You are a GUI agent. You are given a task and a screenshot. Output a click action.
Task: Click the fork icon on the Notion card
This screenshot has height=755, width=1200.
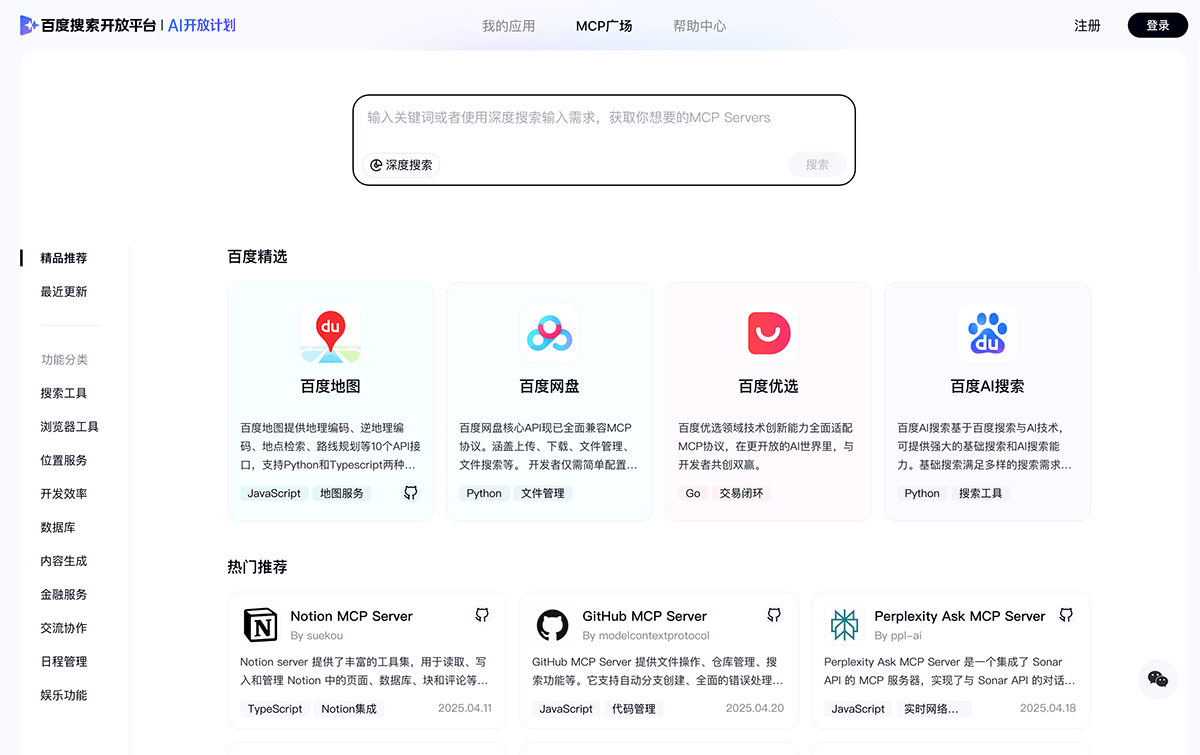[x=481, y=614]
